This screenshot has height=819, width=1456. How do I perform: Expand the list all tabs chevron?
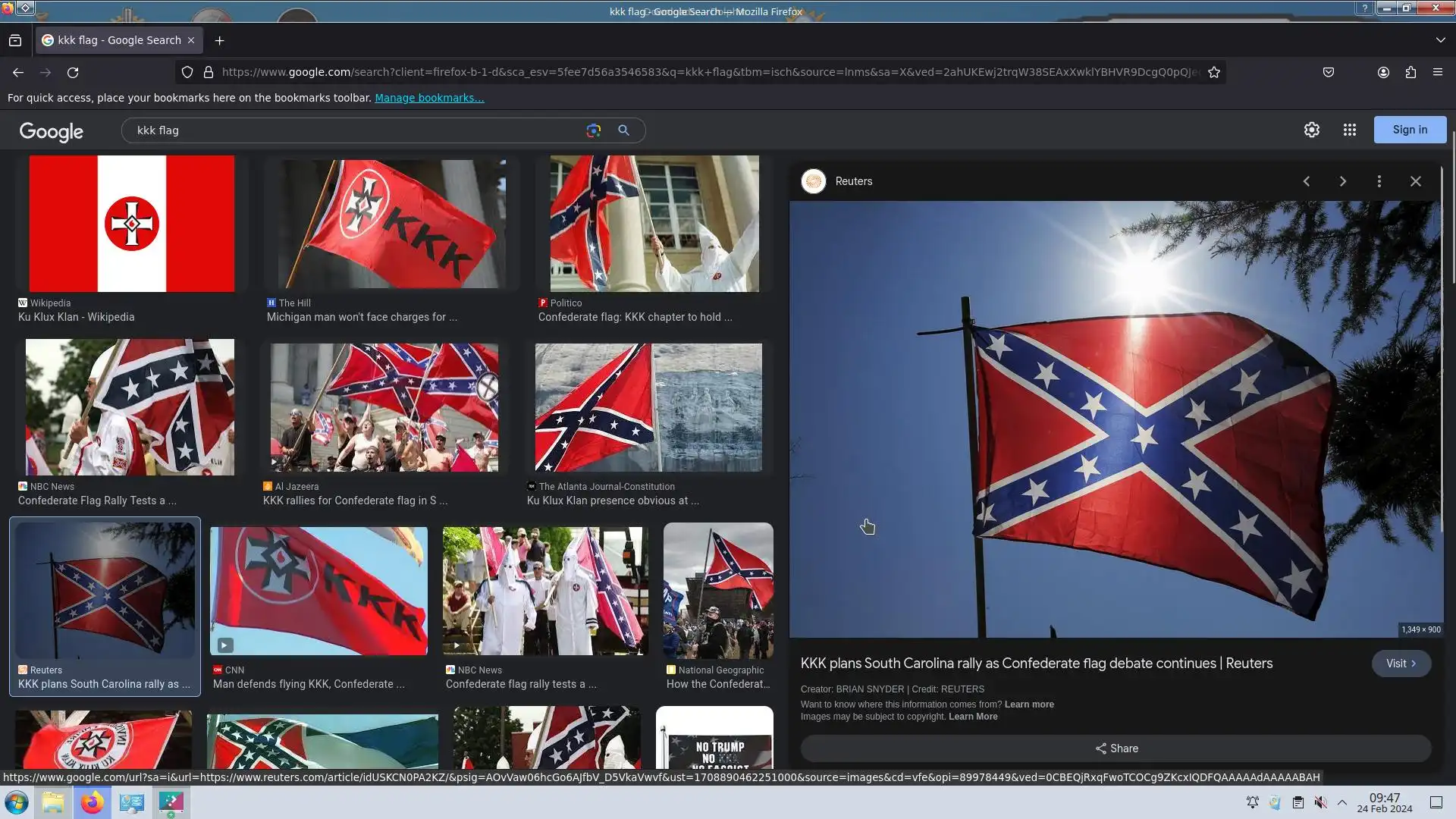pyautogui.click(x=1439, y=40)
